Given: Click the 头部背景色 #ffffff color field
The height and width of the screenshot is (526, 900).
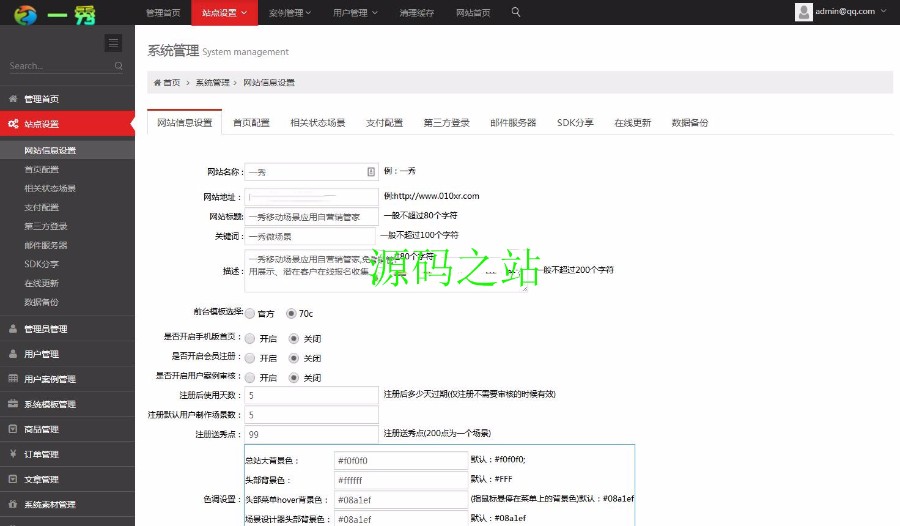Looking at the screenshot, I should [401, 480].
